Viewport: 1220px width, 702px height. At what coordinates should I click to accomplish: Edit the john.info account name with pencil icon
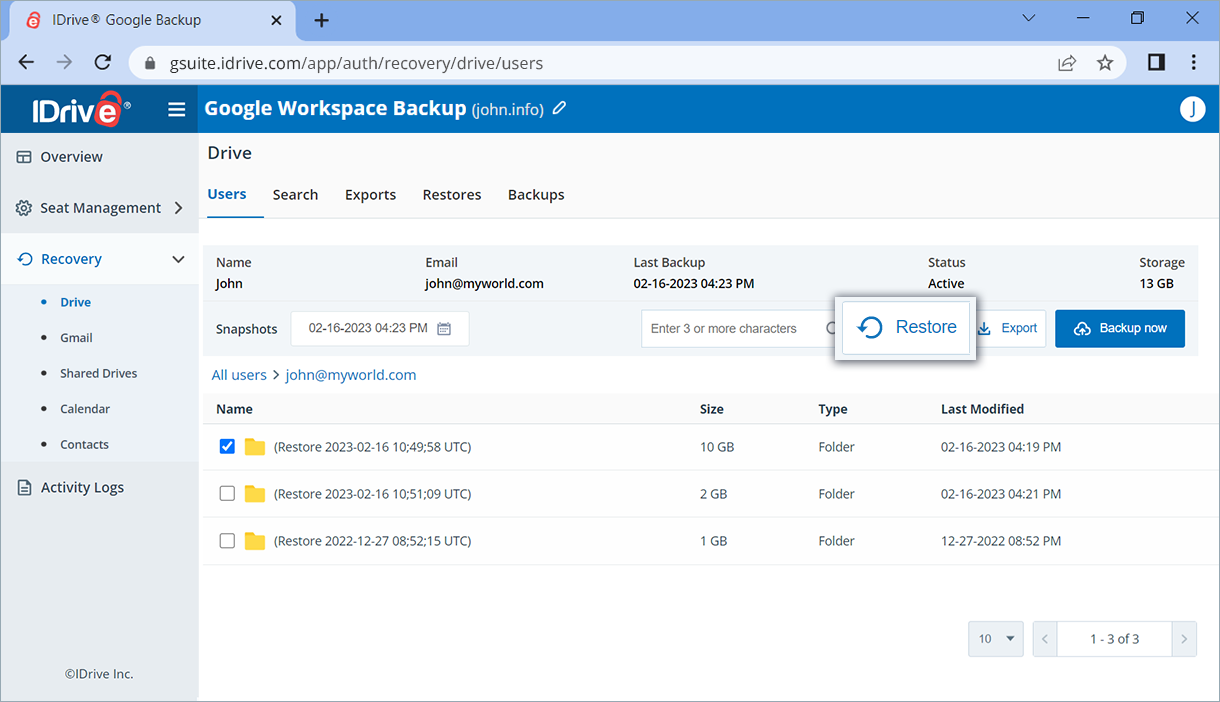click(x=559, y=108)
